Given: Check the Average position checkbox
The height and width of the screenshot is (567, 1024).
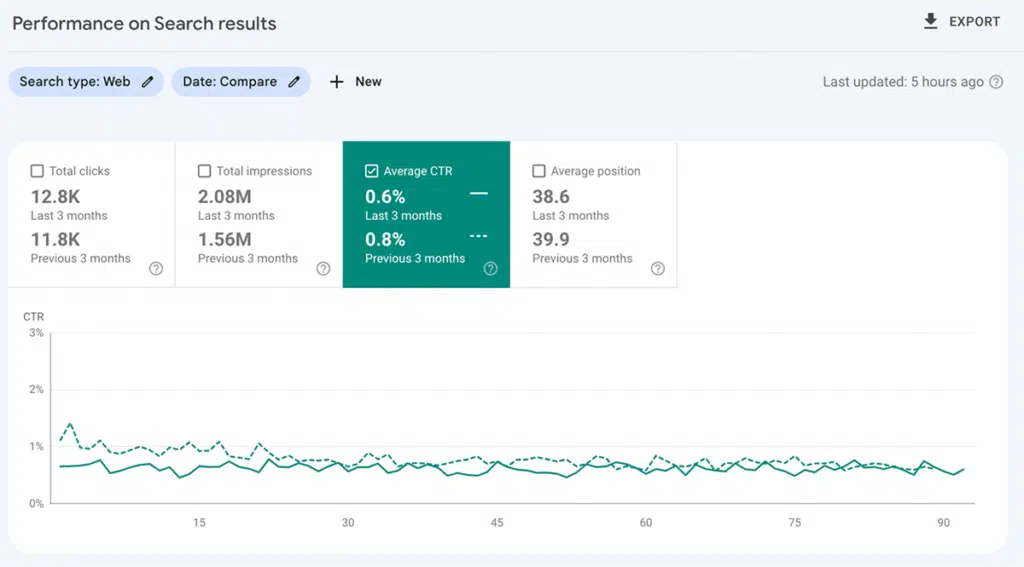Looking at the screenshot, I should point(539,171).
